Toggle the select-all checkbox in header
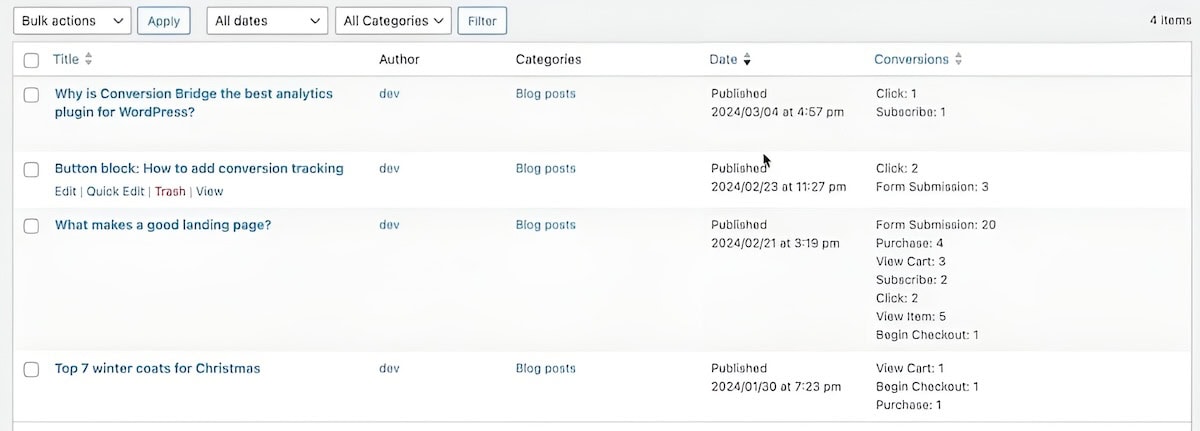 click(x=31, y=60)
